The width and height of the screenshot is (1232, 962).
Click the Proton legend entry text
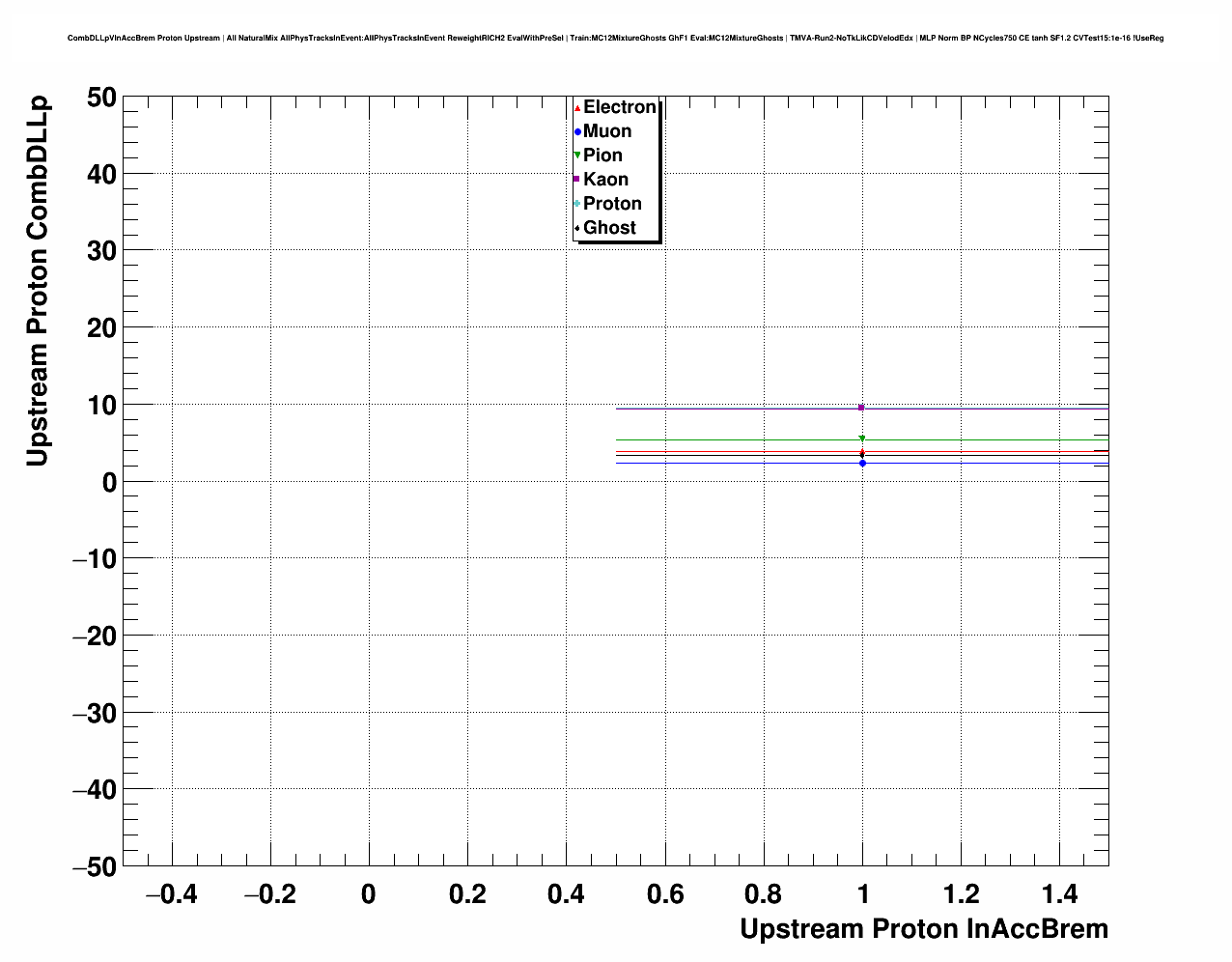click(612, 204)
